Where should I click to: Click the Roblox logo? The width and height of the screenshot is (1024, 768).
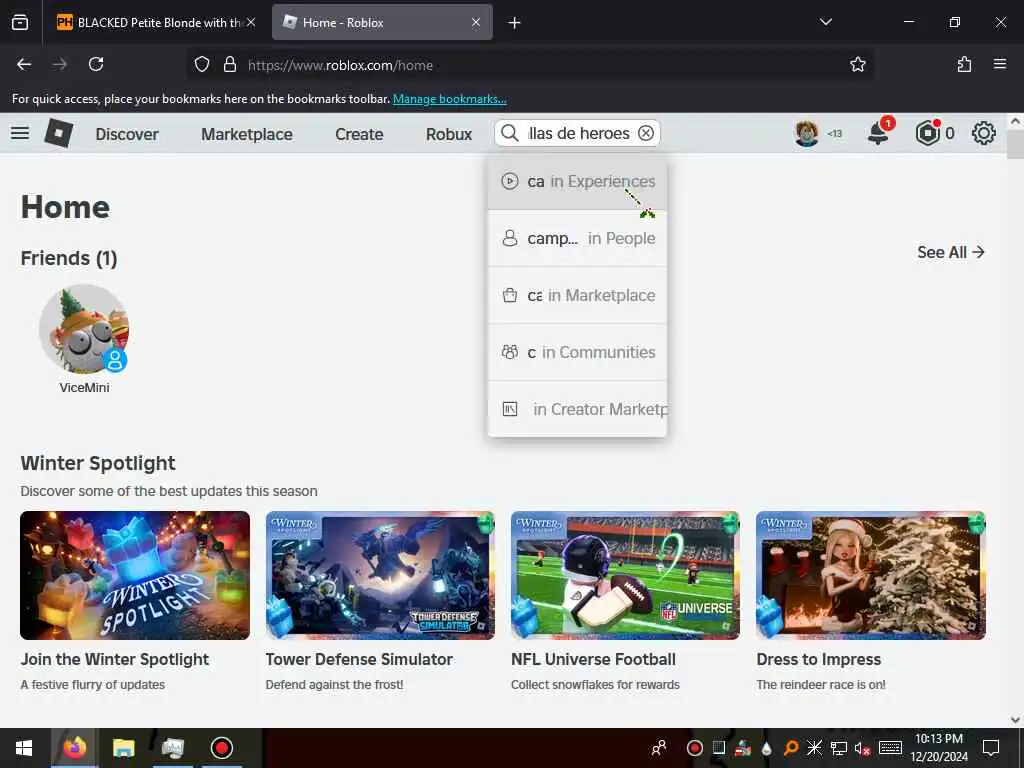(59, 133)
